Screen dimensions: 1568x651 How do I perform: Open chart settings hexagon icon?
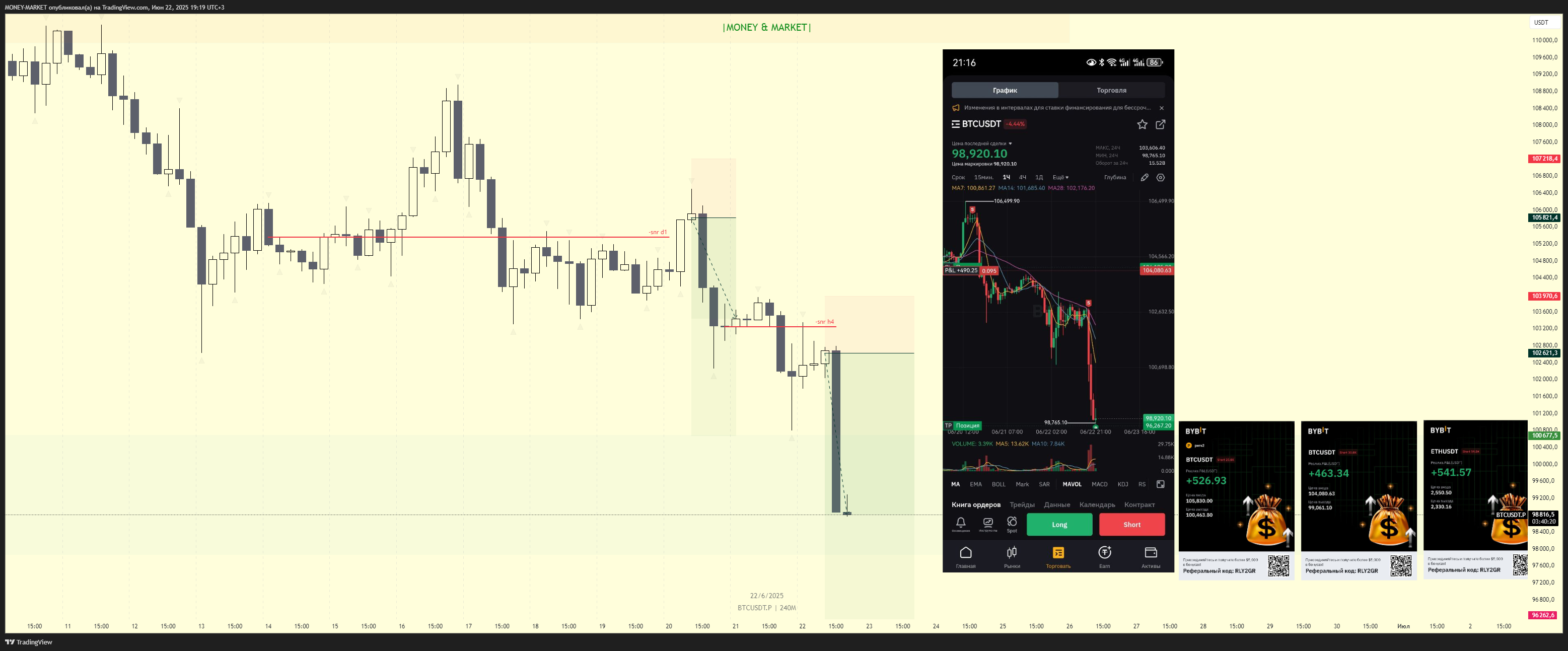point(1161,178)
